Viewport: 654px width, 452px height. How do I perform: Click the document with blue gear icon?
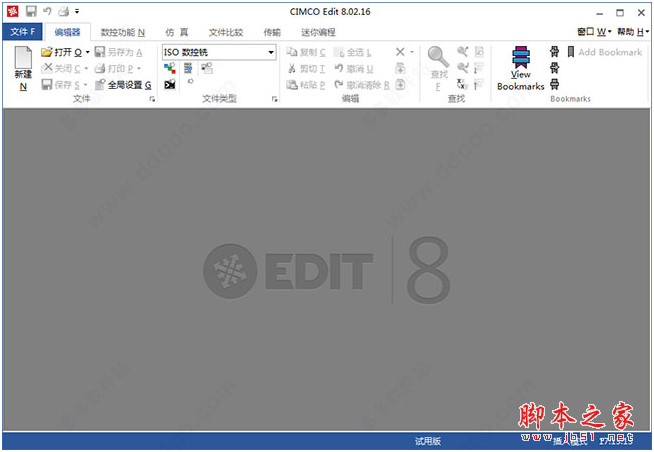(188, 68)
